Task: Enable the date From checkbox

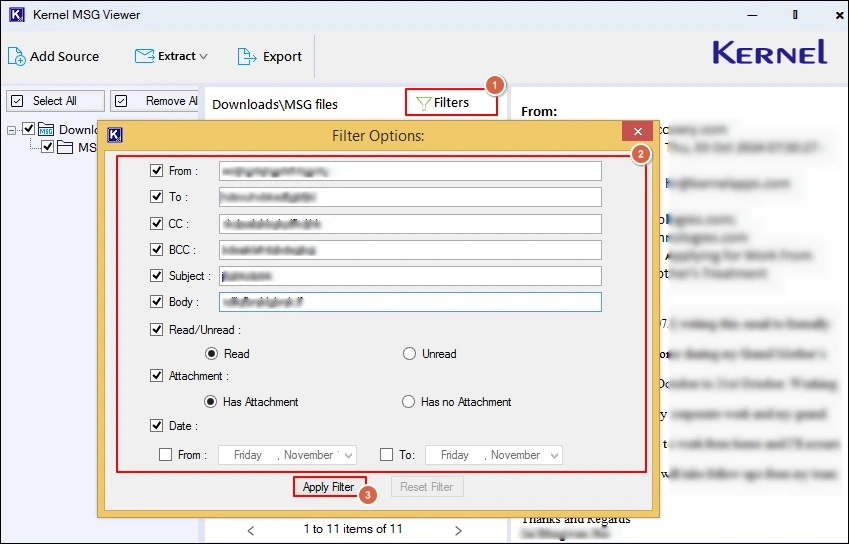Action: (x=166, y=455)
